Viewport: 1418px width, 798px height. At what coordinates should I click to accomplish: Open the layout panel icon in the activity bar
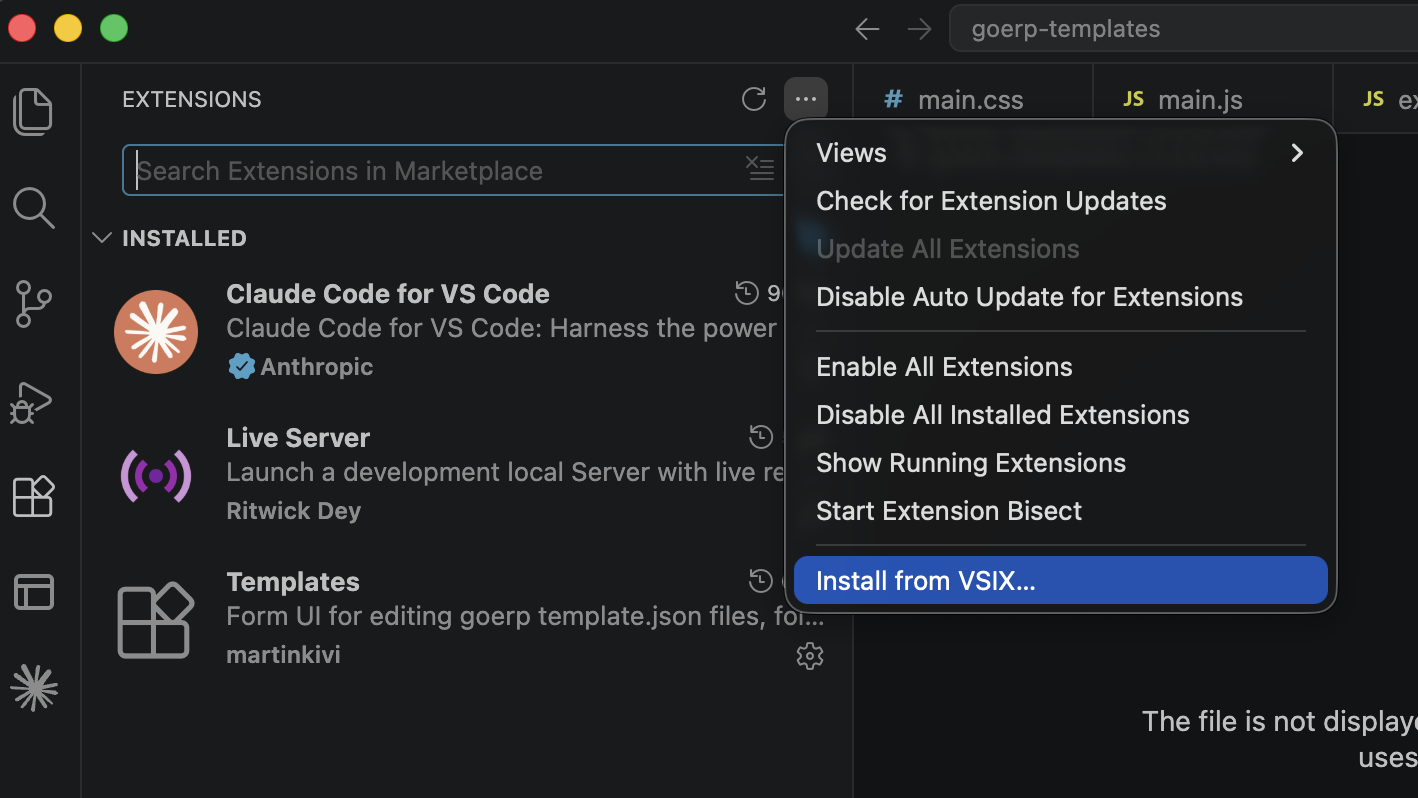pyautogui.click(x=33, y=592)
